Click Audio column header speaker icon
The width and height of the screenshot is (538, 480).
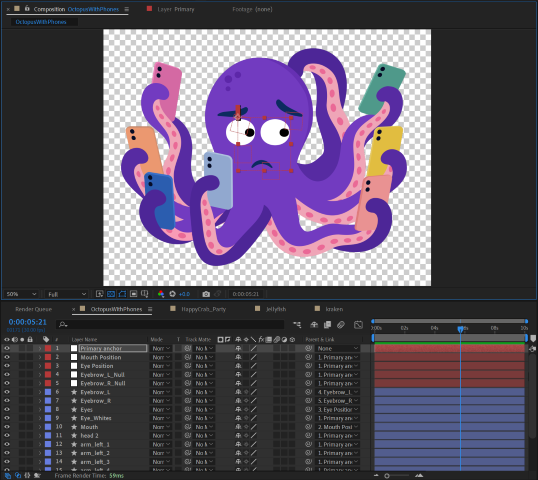click(x=14, y=339)
